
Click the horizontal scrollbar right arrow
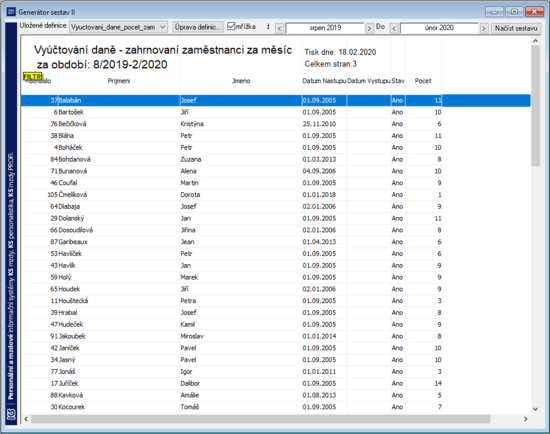(x=525, y=419)
